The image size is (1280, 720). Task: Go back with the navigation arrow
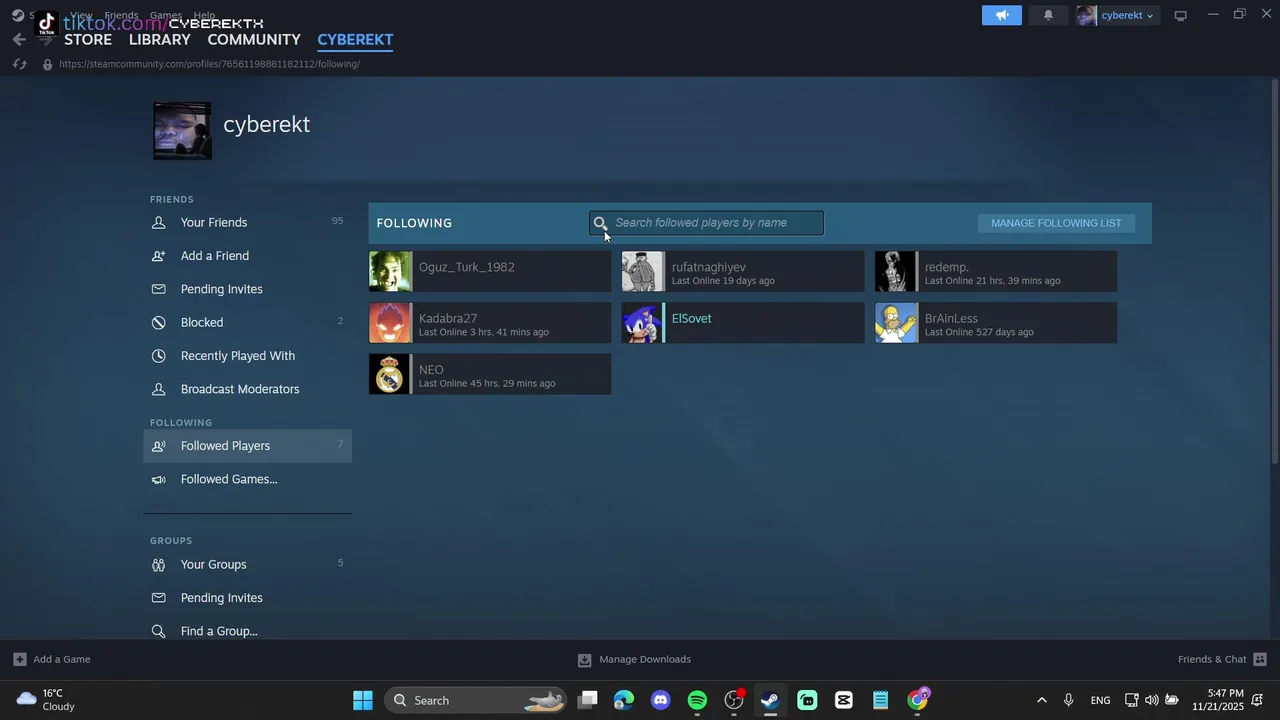(19, 39)
